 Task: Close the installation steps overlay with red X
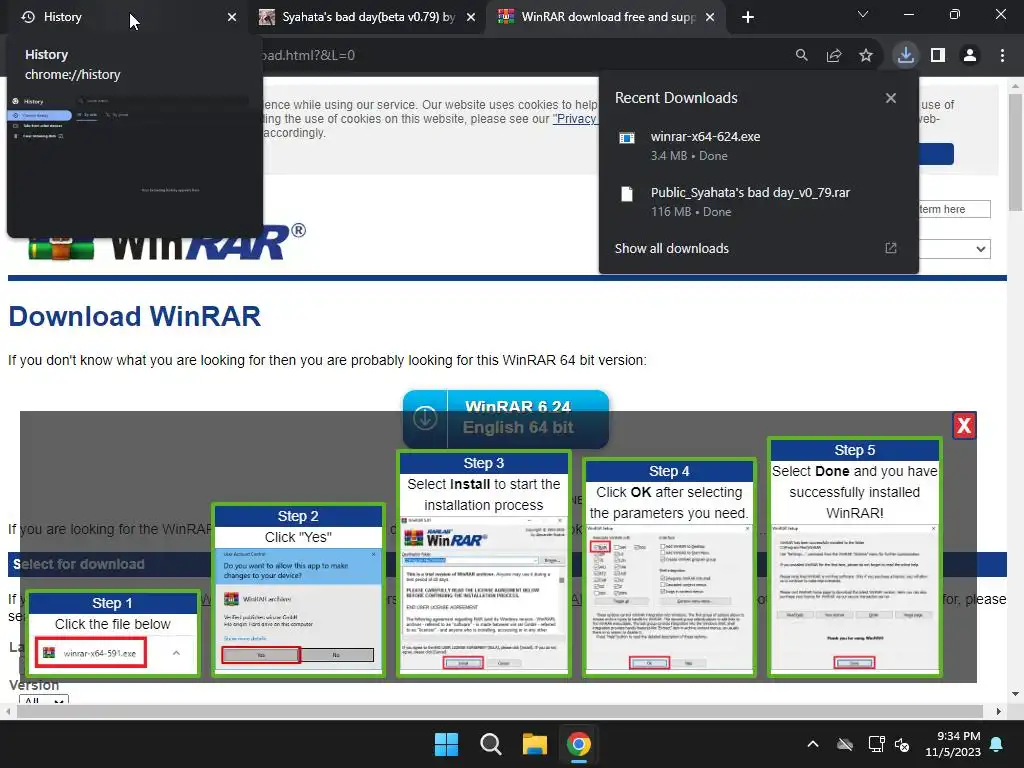pos(964,426)
